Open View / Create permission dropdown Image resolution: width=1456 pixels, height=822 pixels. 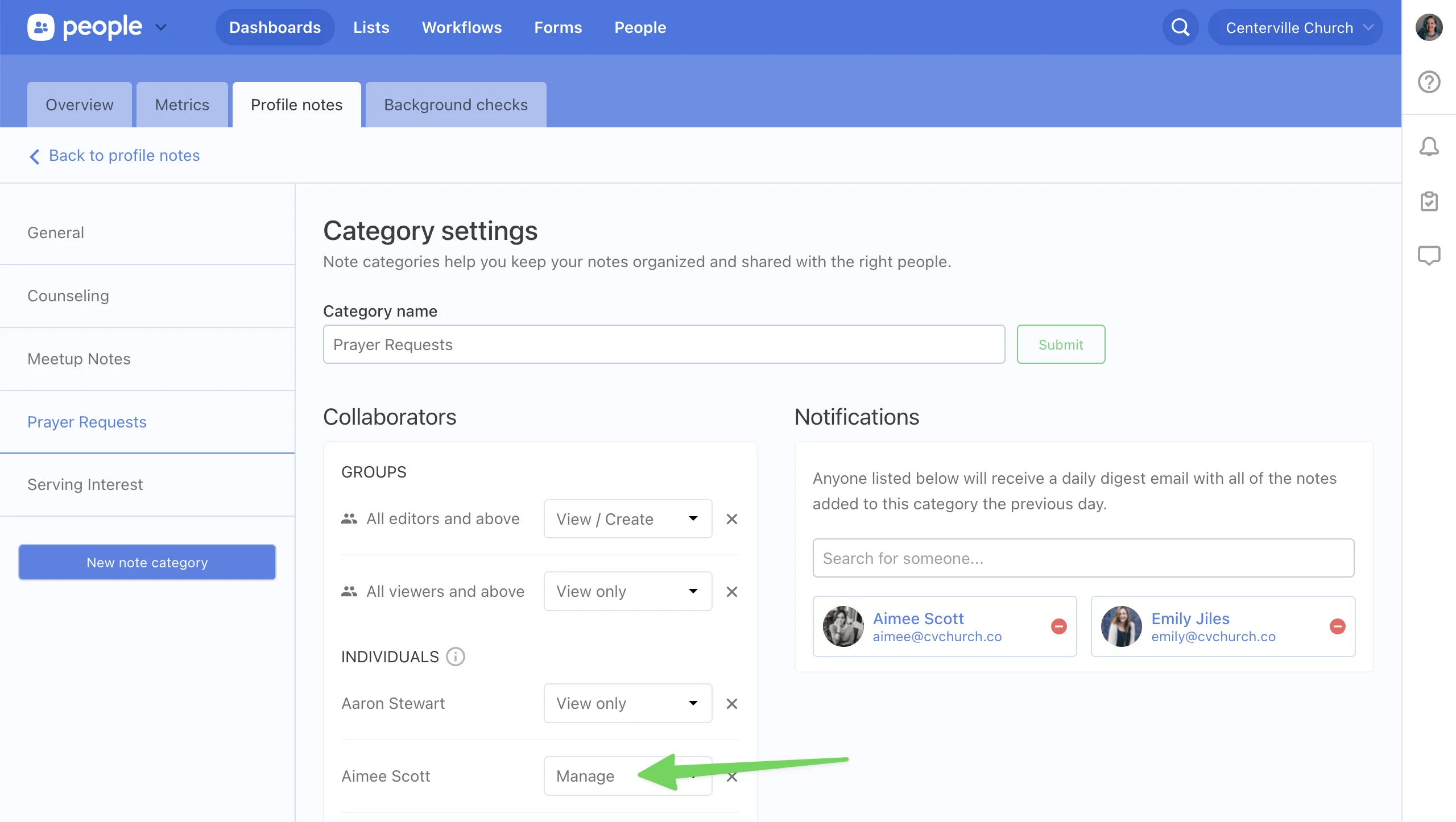click(x=627, y=519)
